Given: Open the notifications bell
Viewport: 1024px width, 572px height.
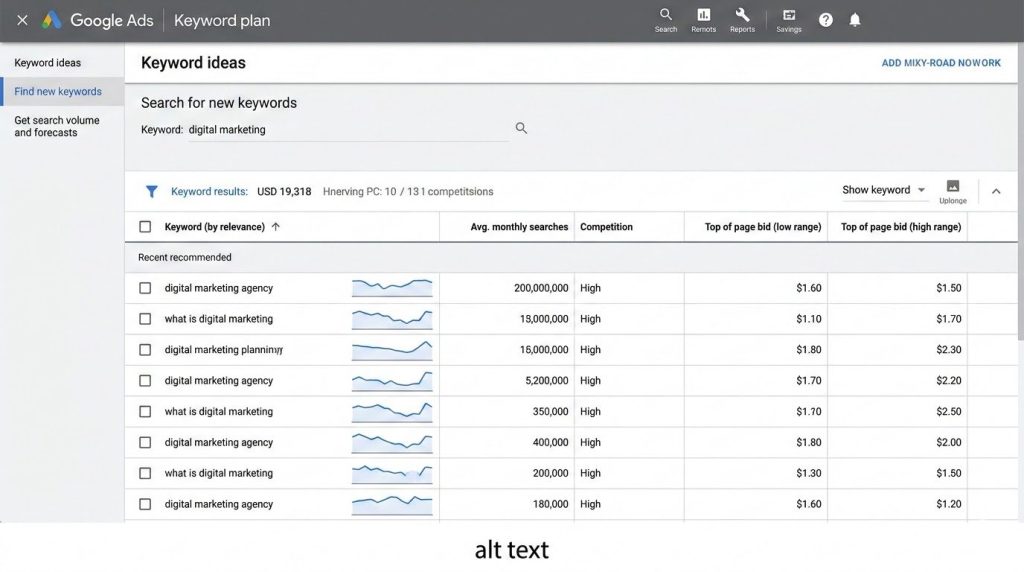Looking at the screenshot, I should click(x=855, y=20).
